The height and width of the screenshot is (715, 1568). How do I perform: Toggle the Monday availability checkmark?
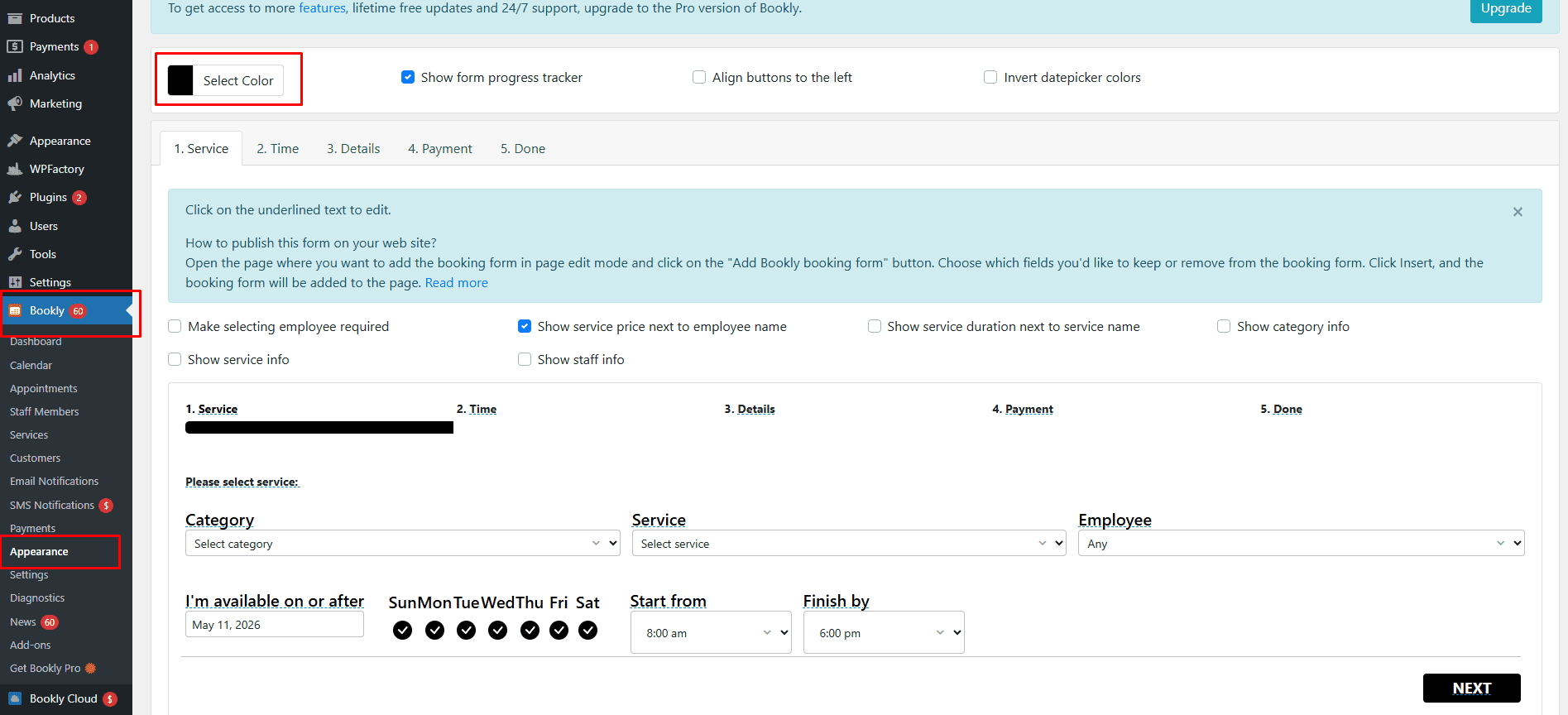(434, 631)
